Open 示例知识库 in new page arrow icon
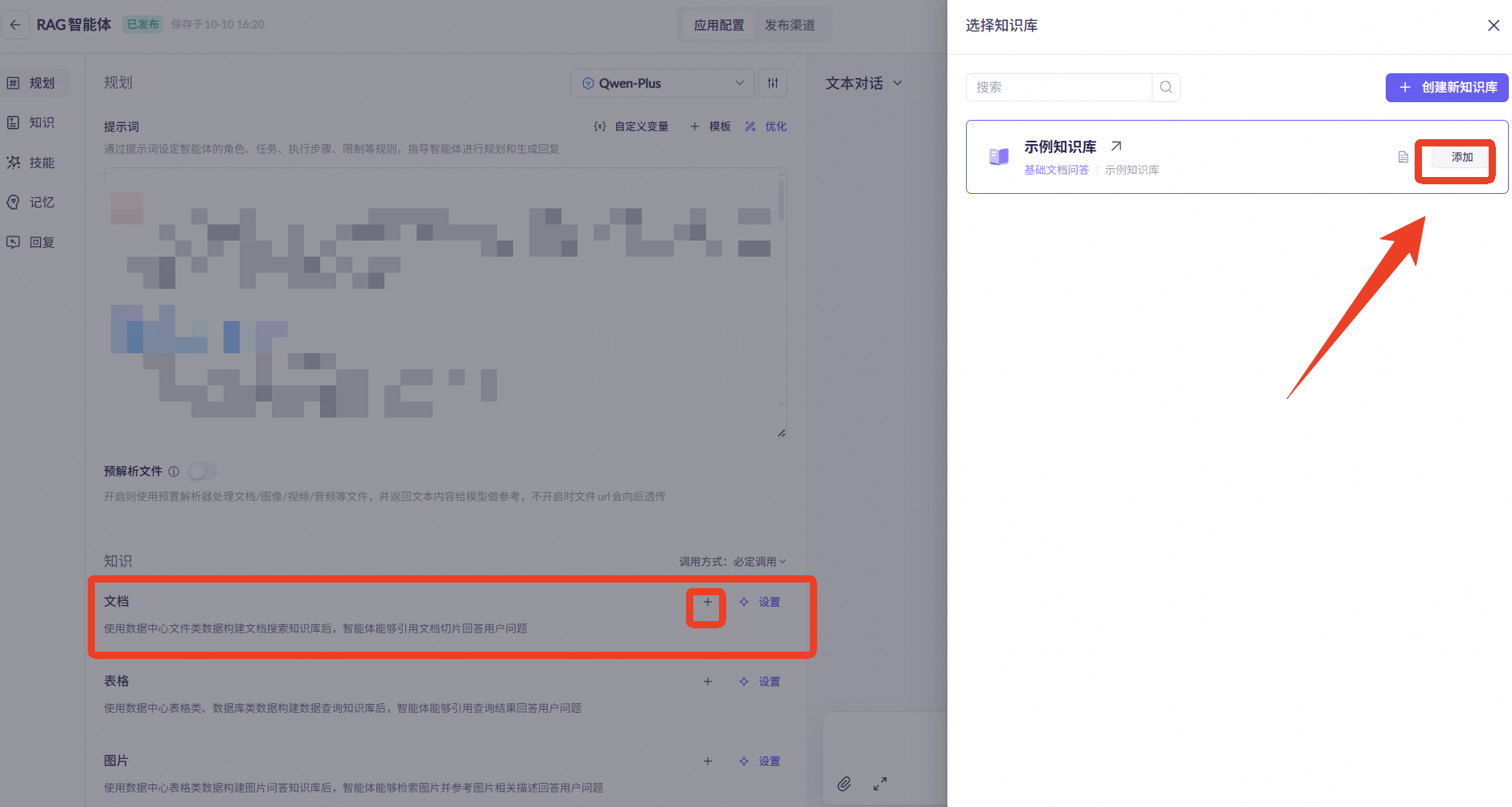 click(x=1116, y=146)
